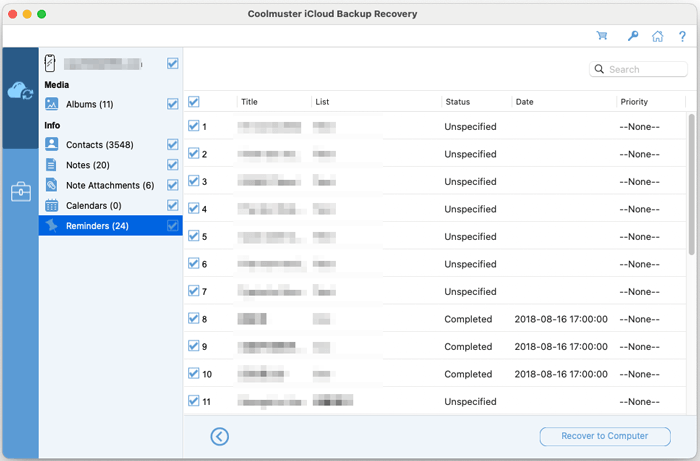Select Completed status in row 9

coord(468,347)
